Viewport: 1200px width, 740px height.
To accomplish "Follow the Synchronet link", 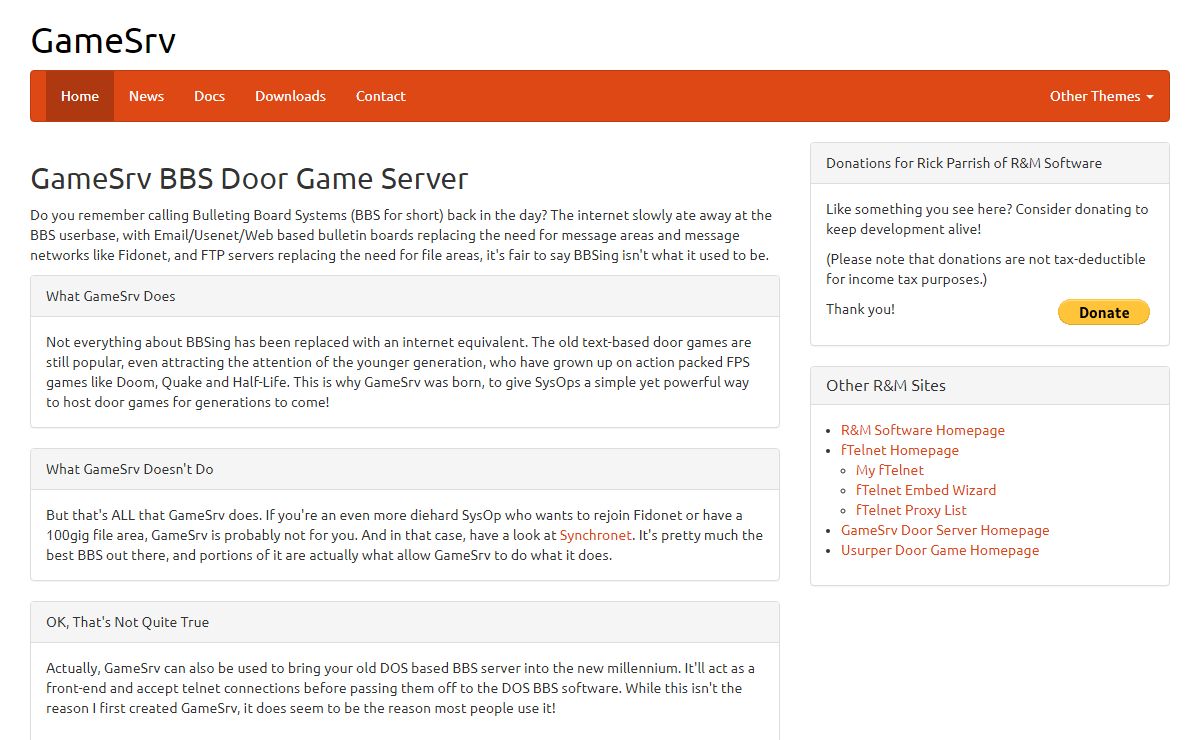I will pos(595,535).
